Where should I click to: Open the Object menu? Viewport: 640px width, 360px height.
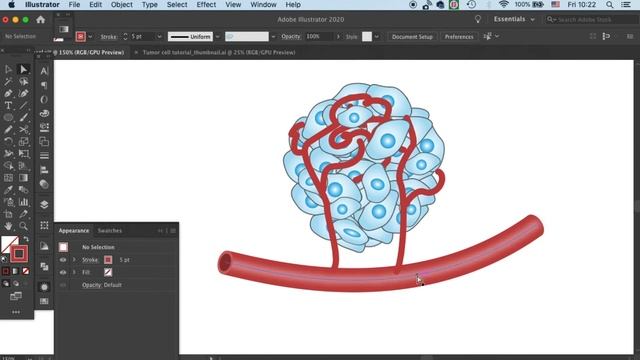[122, 5]
